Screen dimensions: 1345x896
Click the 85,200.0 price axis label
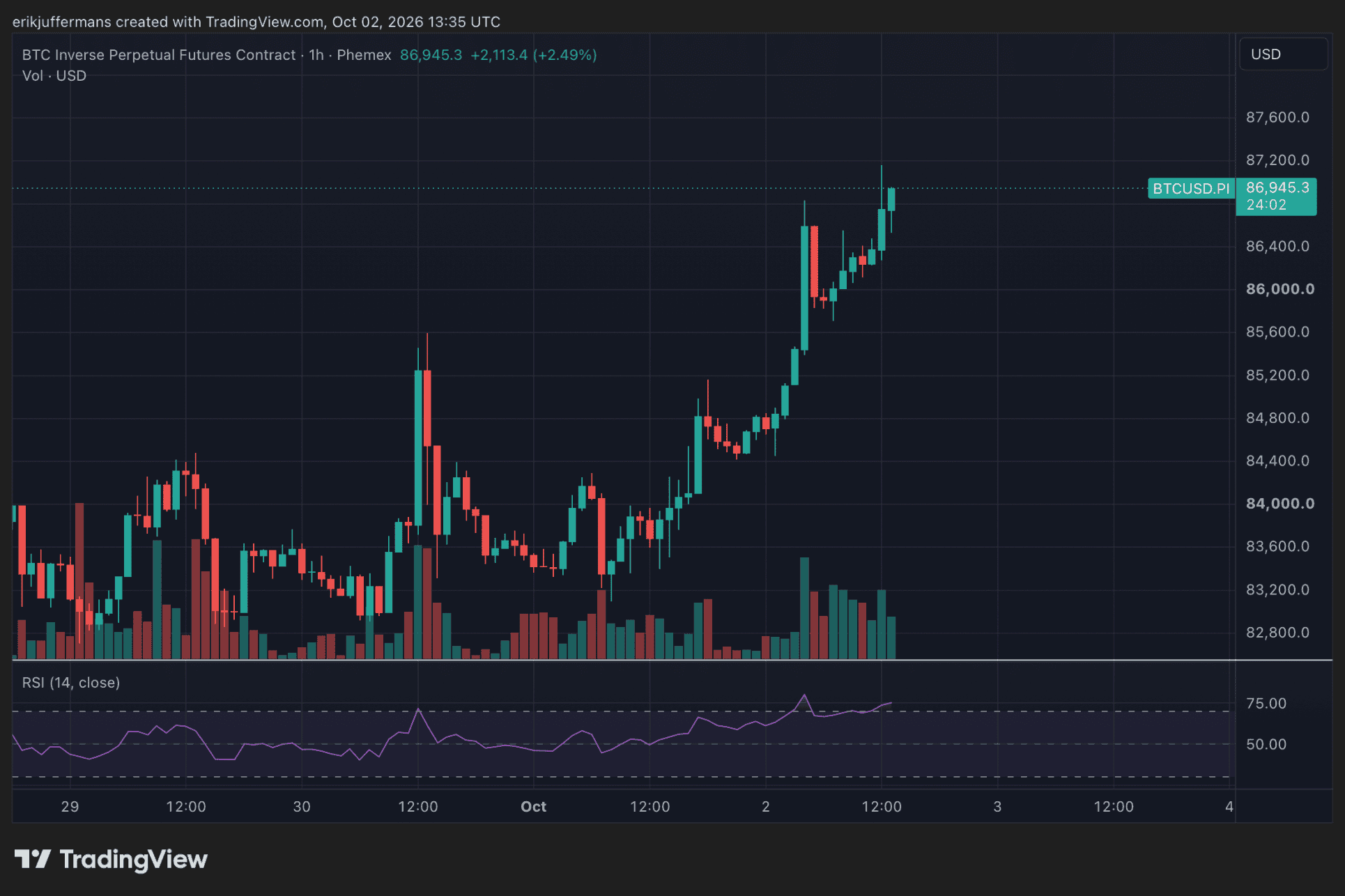point(1277,375)
